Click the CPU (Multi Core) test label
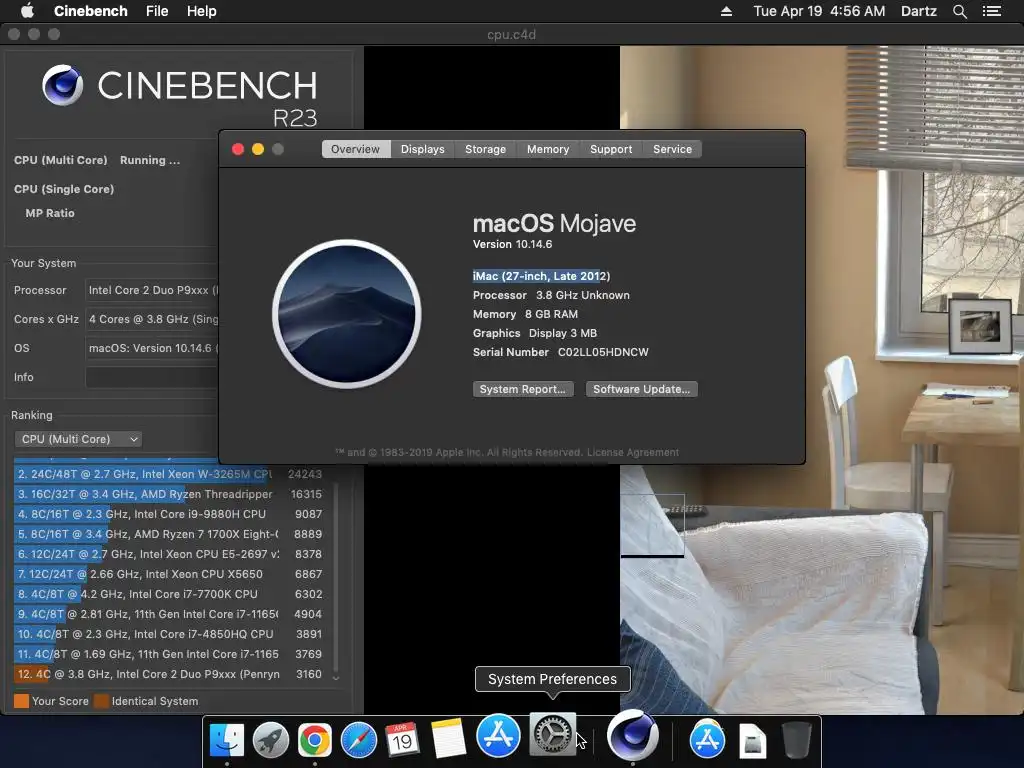1024x768 pixels. (x=61, y=160)
